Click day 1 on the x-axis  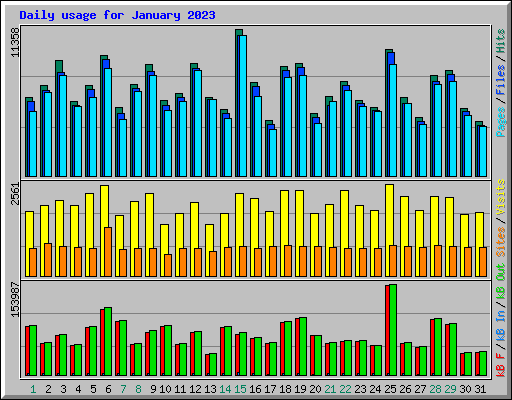33,389
